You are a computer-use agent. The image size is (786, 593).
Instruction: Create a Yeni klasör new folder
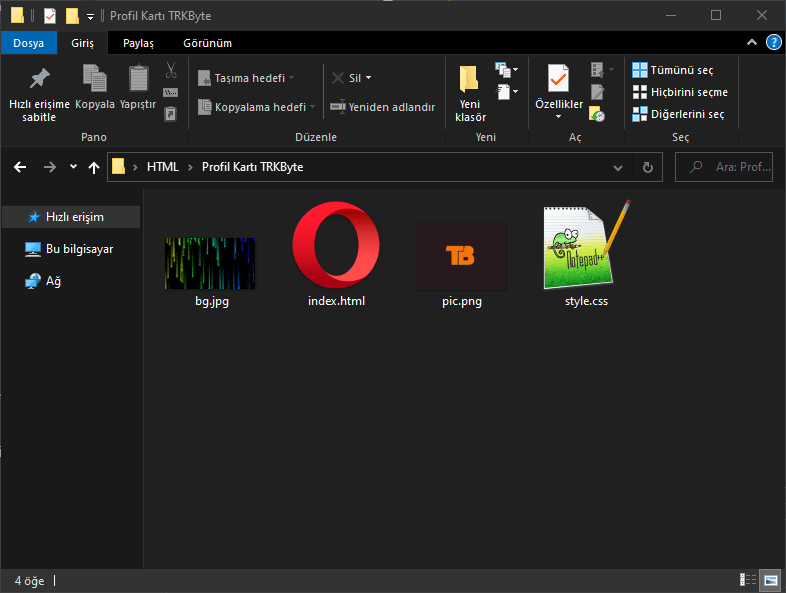tap(470, 94)
